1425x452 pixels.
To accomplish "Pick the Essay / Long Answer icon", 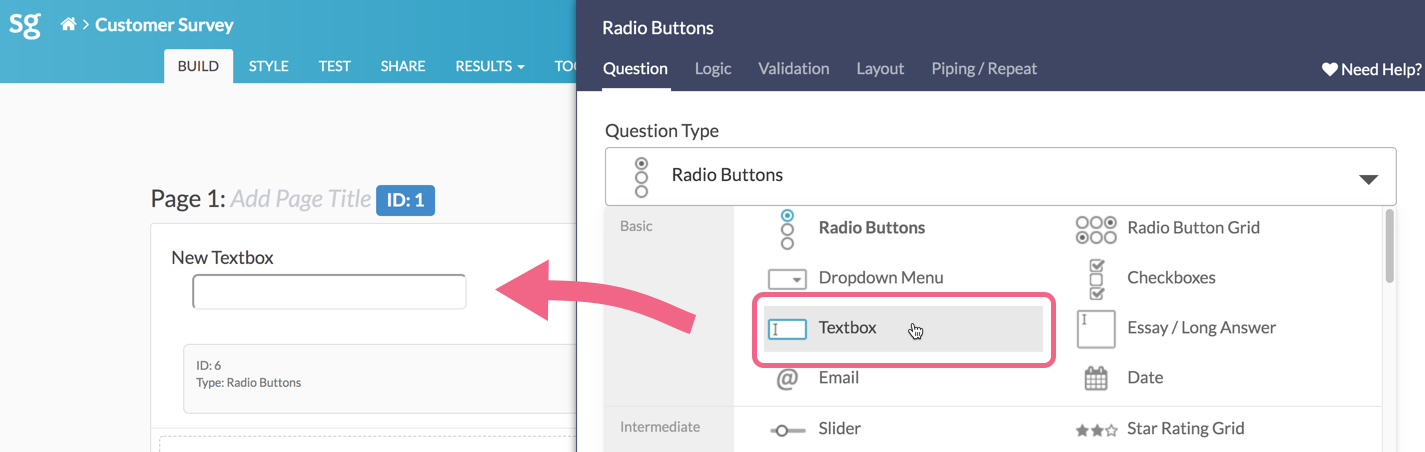I will click(1096, 329).
